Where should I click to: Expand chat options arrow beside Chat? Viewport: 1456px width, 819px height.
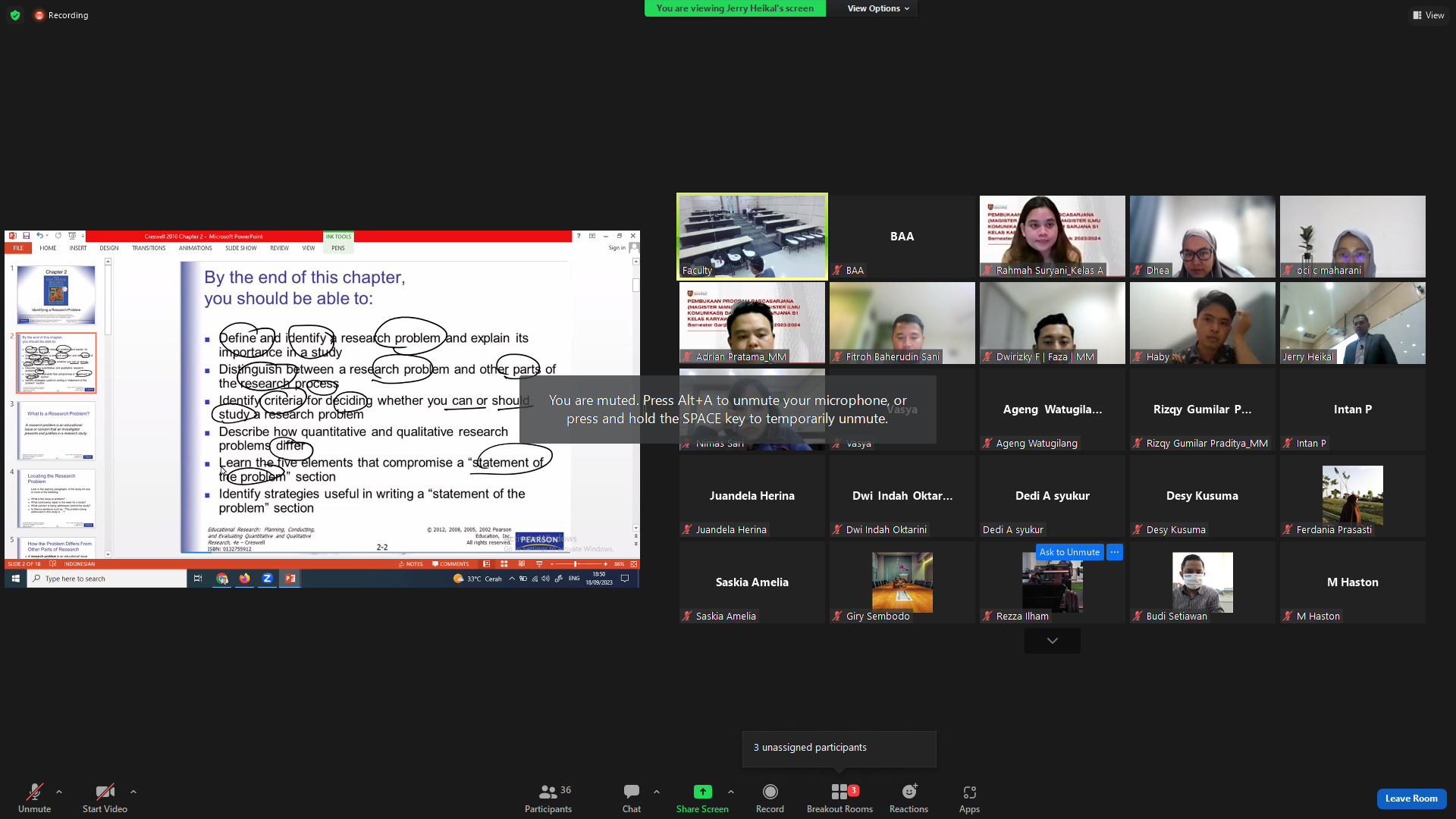tap(657, 792)
